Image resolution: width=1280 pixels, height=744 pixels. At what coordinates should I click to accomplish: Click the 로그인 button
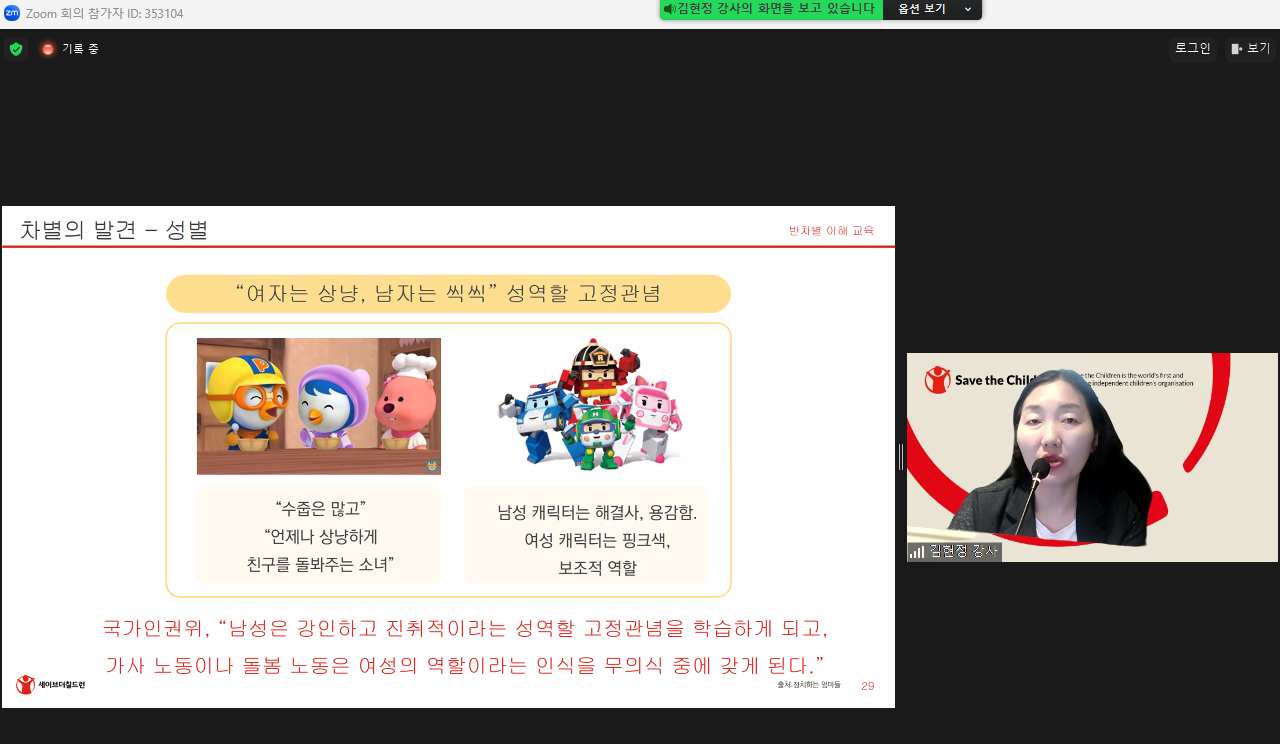pyautogui.click(x=1192, y=48)
